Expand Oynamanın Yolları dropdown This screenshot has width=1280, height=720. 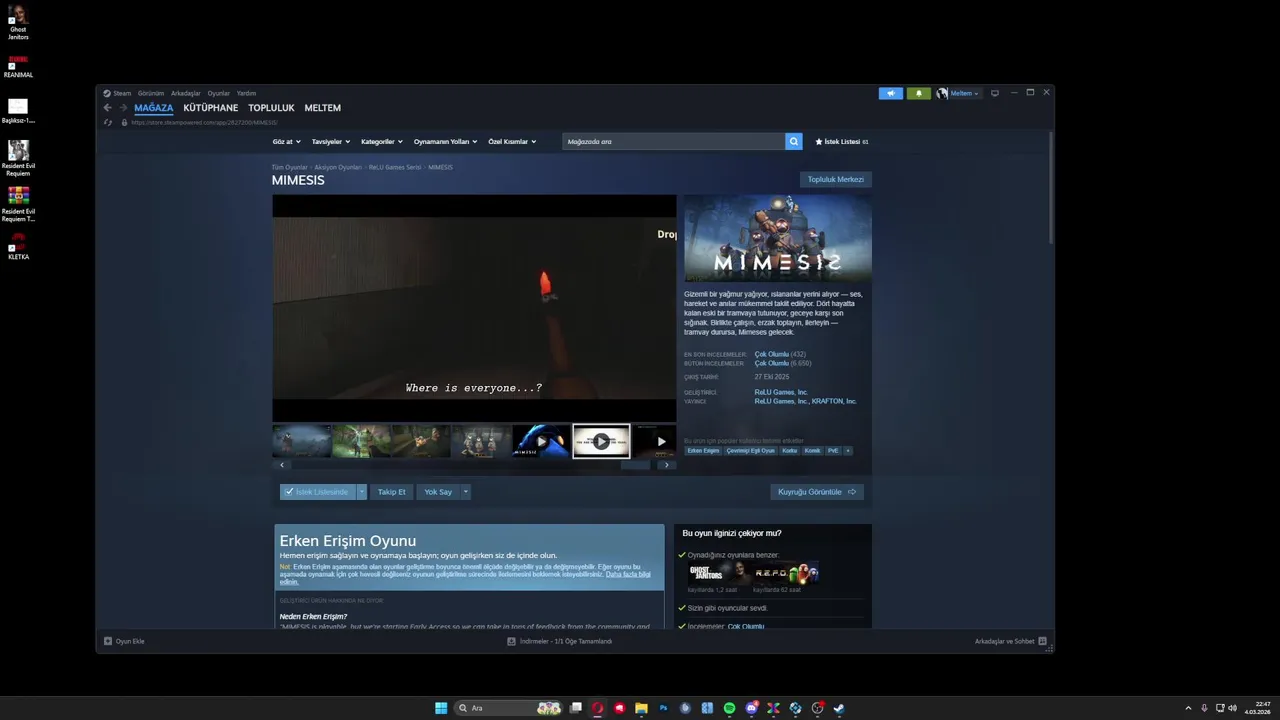(x=444, y=142)
